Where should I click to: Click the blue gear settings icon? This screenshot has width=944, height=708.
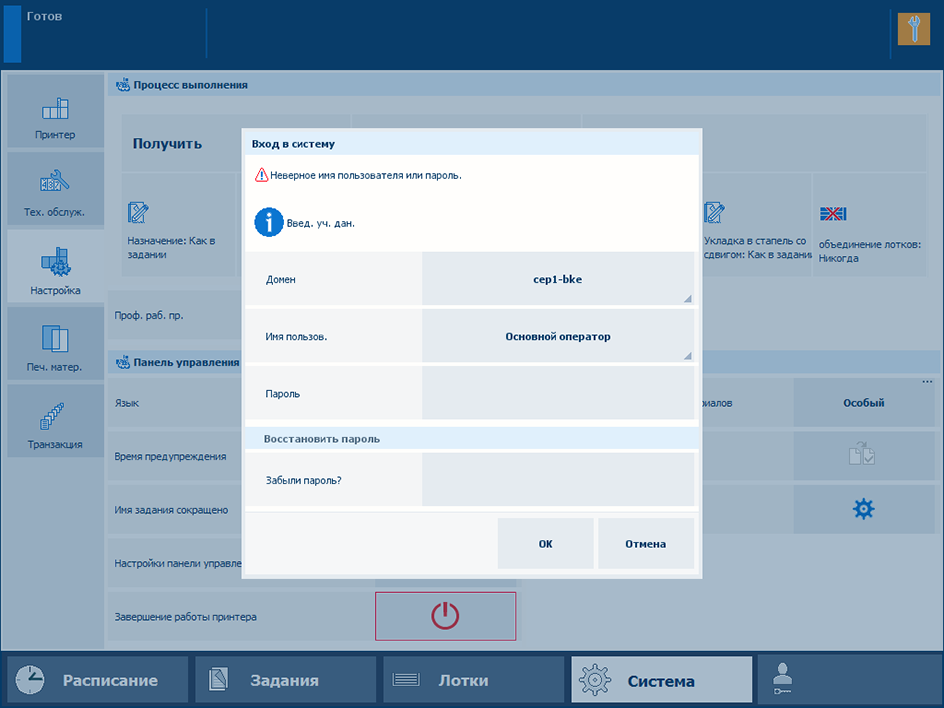pyautogui.click(x=863, y=509)
